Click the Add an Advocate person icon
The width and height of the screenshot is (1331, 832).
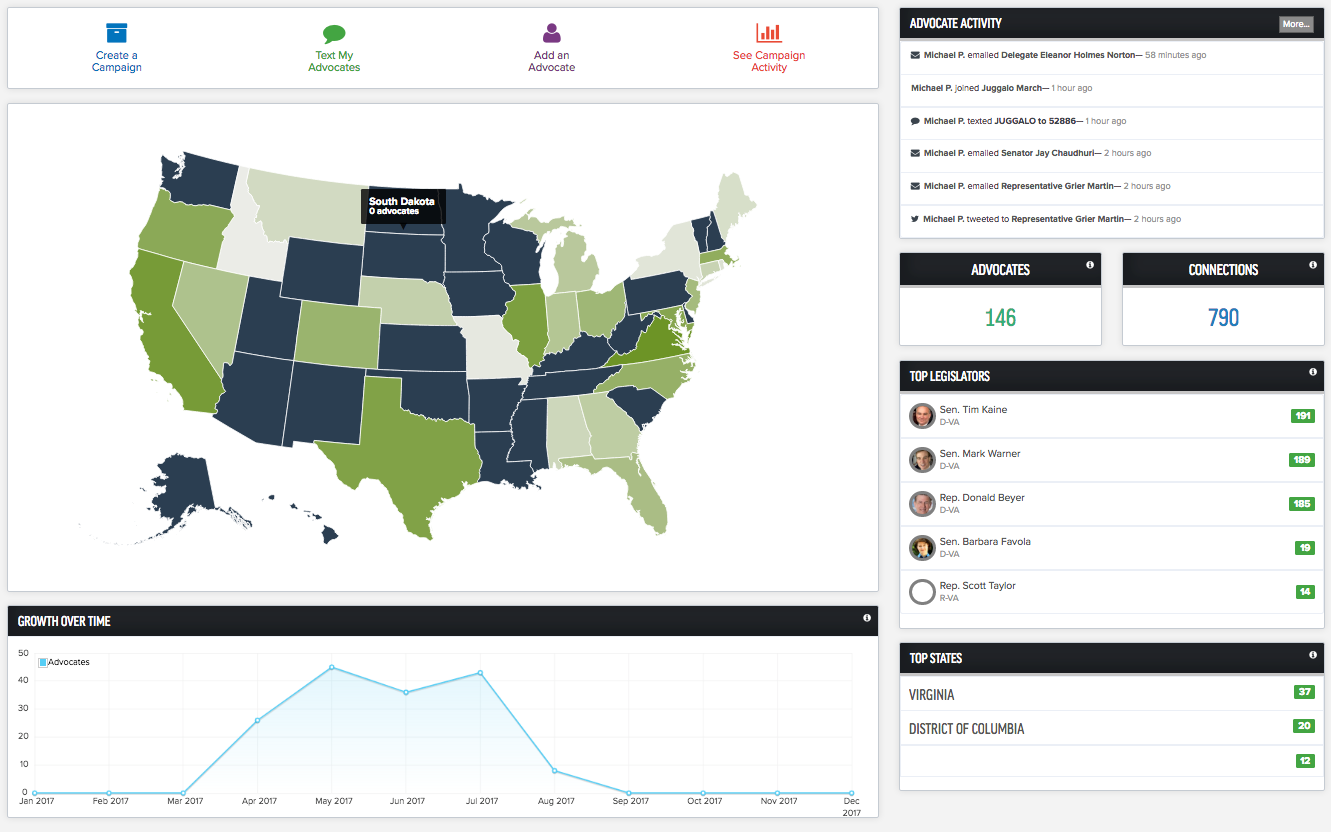pyautogui.click(x=552, y=33)
